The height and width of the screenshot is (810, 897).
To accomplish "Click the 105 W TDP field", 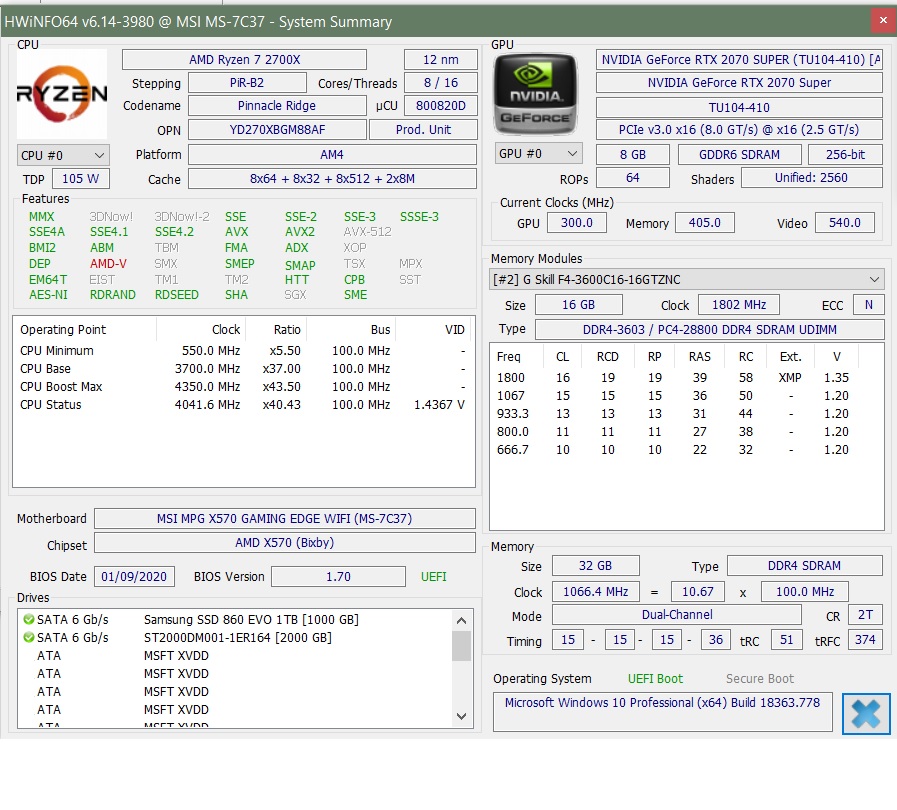I will coord(81,178).
